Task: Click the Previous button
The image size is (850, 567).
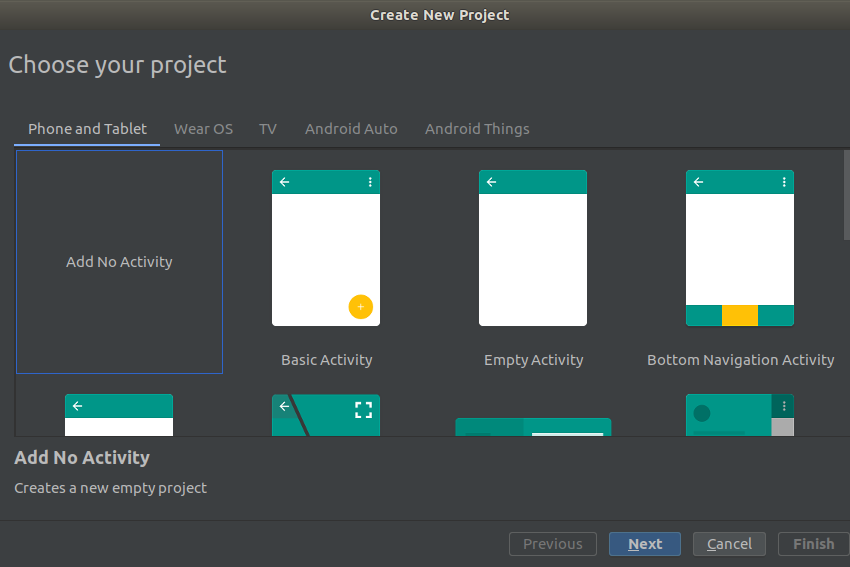Action: tap(553, 544)
